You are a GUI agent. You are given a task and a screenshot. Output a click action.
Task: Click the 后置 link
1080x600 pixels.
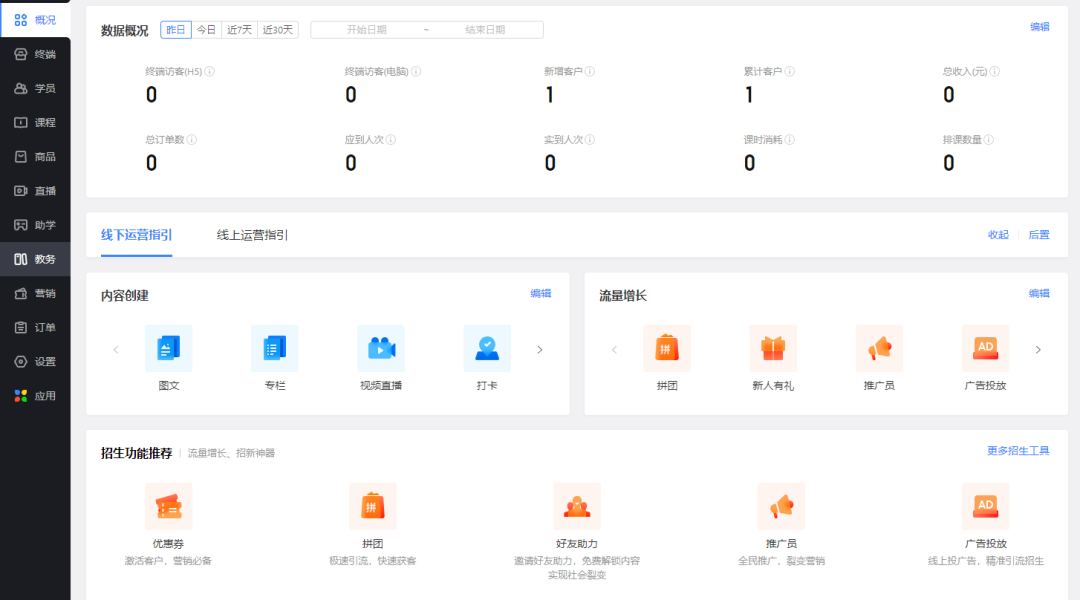1039,235
